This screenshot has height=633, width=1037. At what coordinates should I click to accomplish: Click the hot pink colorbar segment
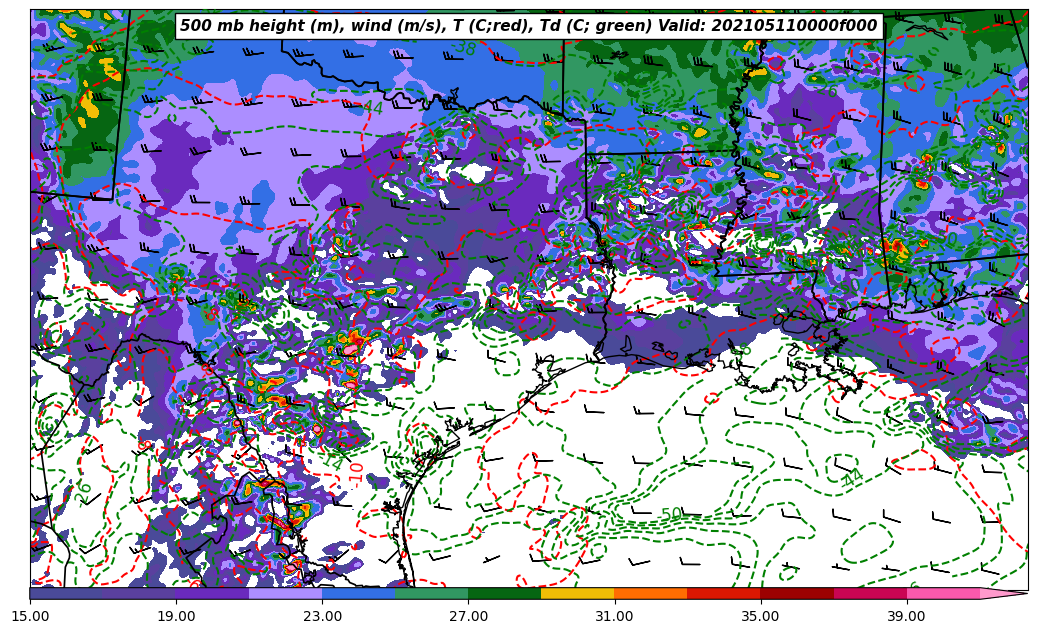coord(943,593)
